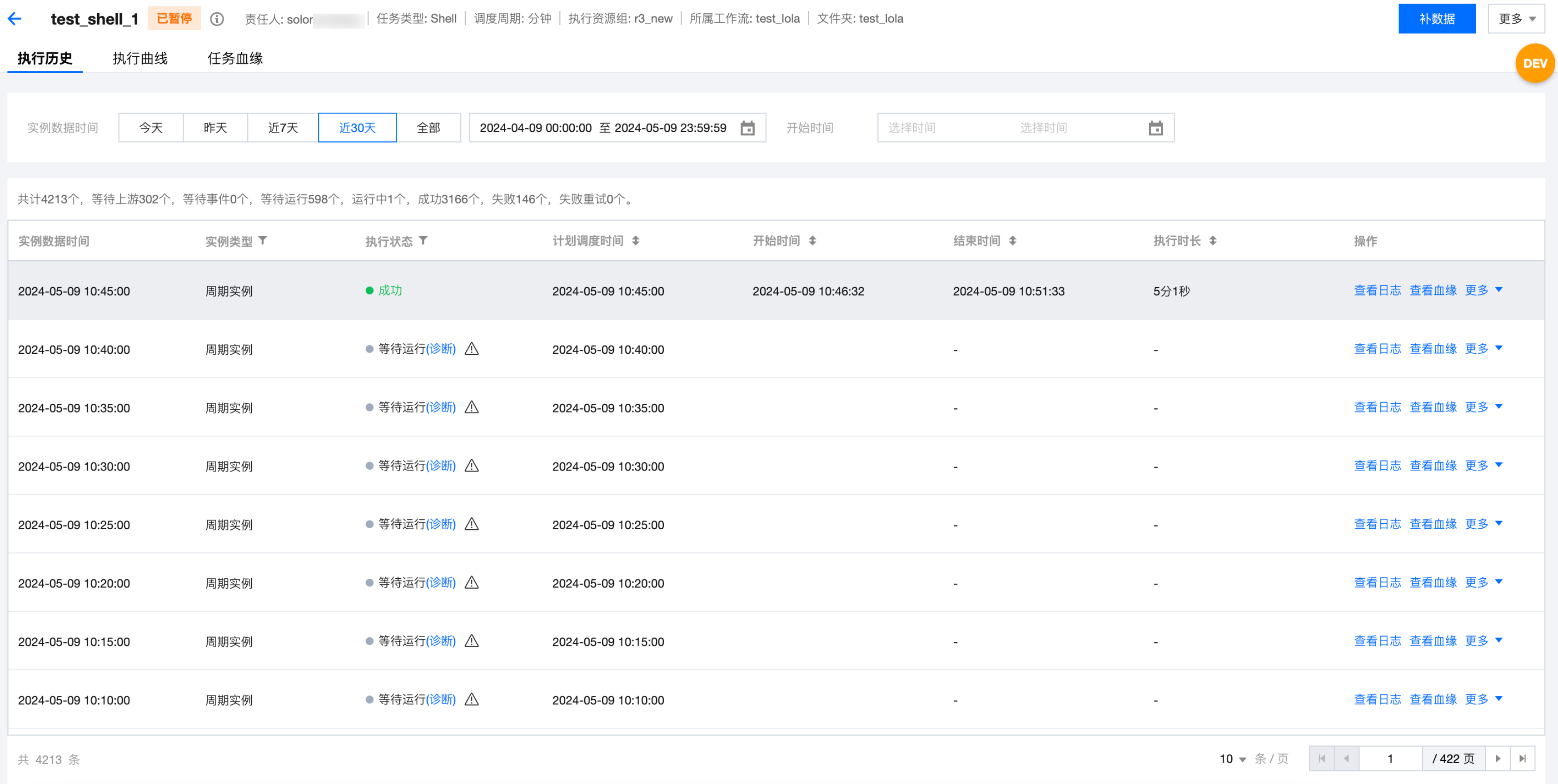
Task: Open calendar for instance data time range
Action: click(747, 128)
